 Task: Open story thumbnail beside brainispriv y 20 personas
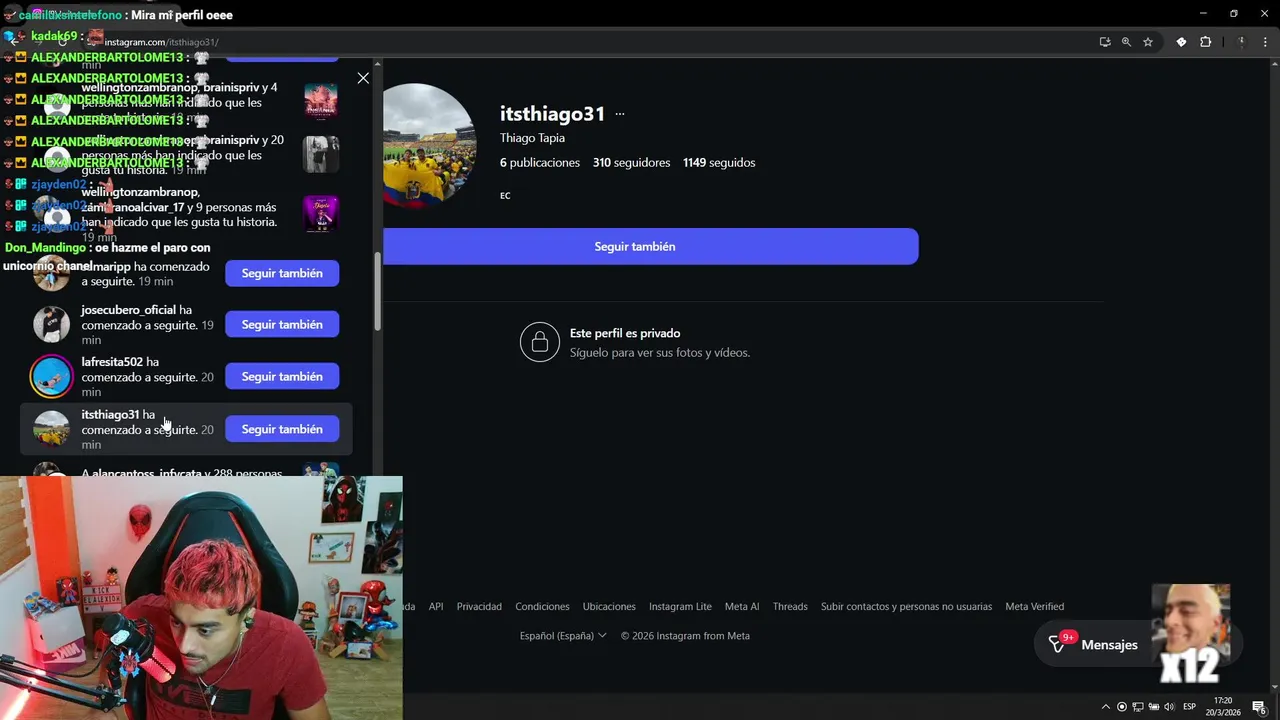coord(321,154)
